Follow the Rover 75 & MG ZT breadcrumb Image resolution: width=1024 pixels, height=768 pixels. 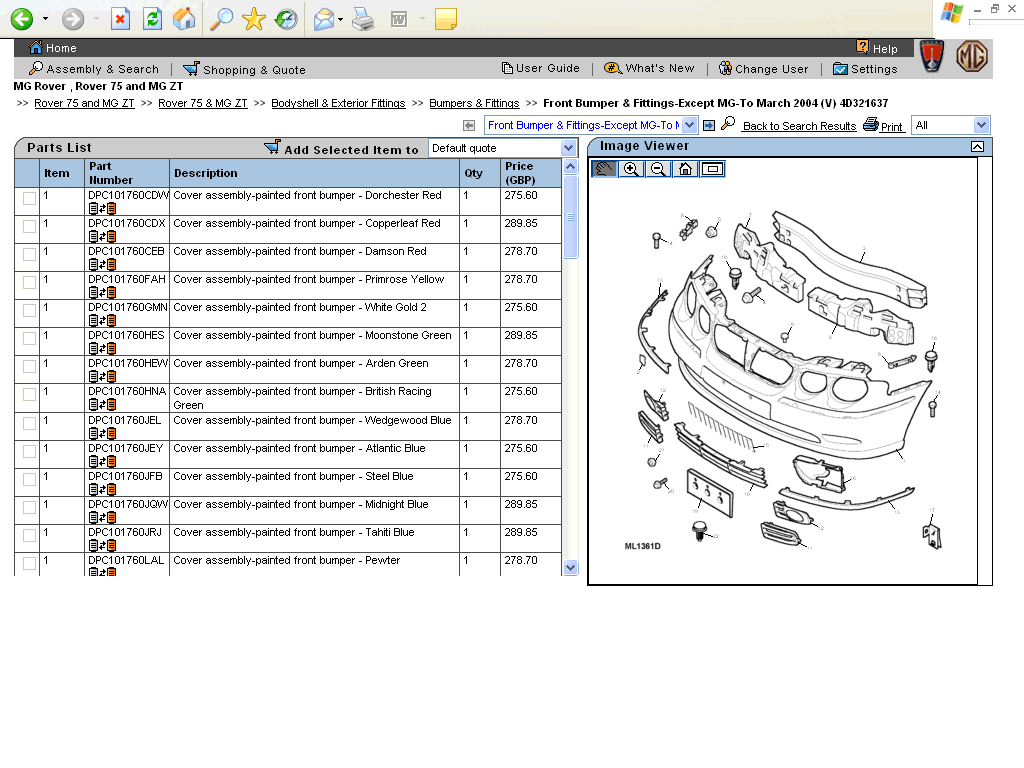tap(203, 103)
